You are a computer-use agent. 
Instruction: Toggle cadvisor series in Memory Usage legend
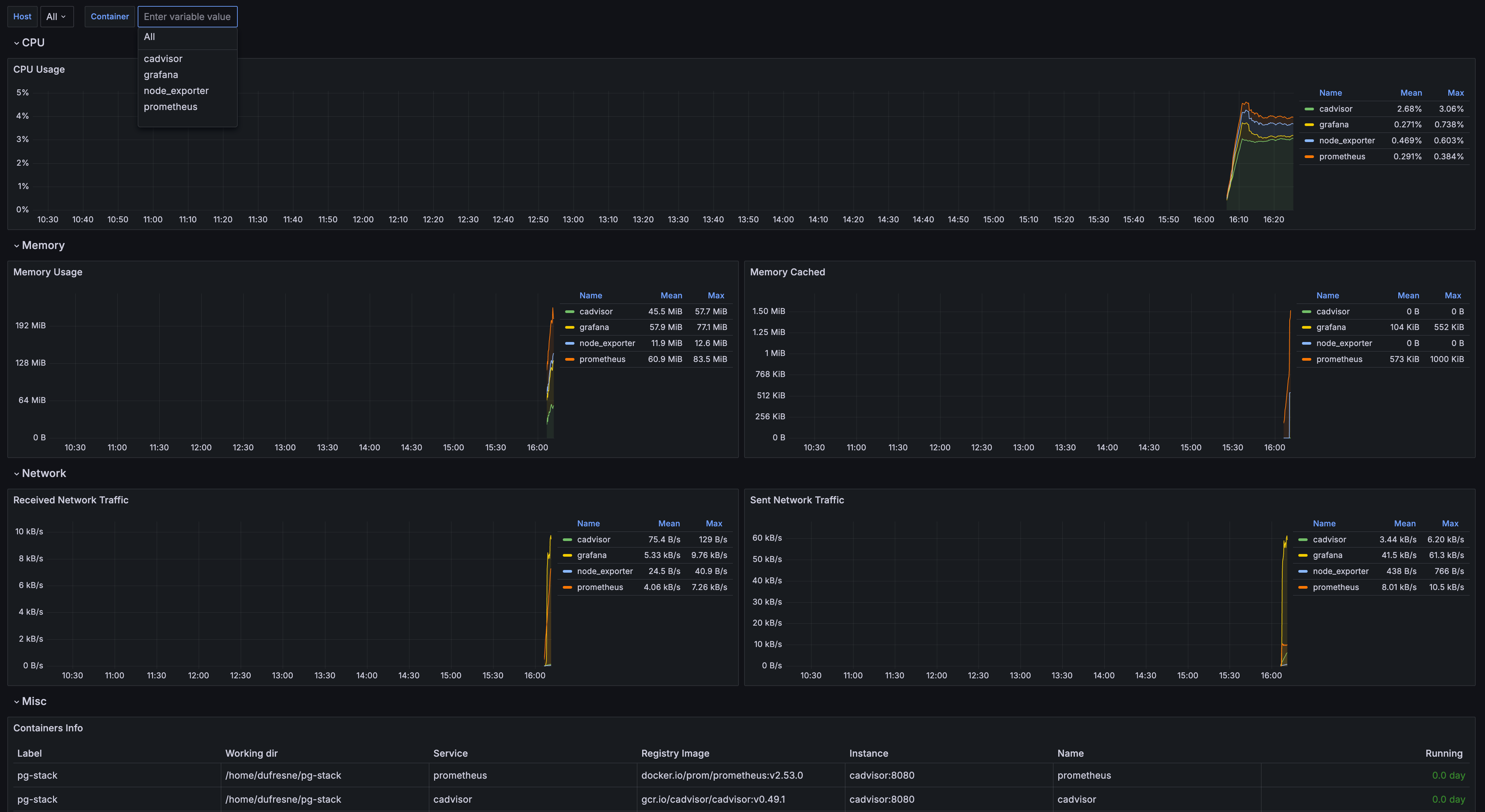point(595,312)
